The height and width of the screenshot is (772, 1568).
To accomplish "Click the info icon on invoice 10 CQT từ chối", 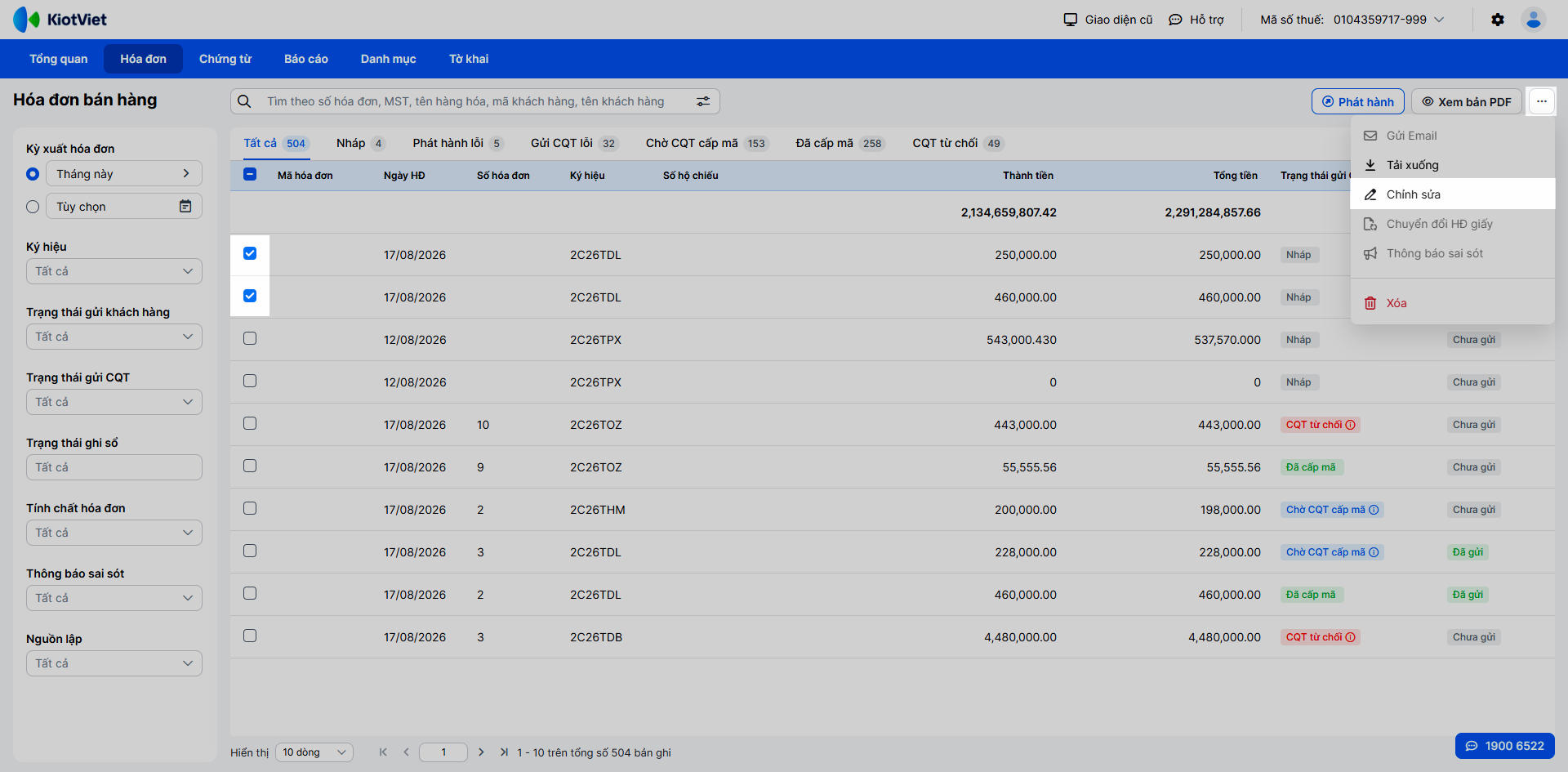I will [x=1351, y=425].
